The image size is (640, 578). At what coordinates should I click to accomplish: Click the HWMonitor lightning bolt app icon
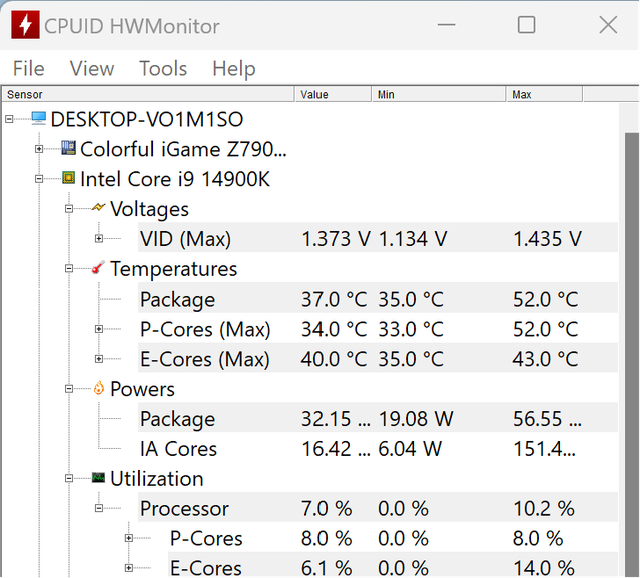coord(25,25)
